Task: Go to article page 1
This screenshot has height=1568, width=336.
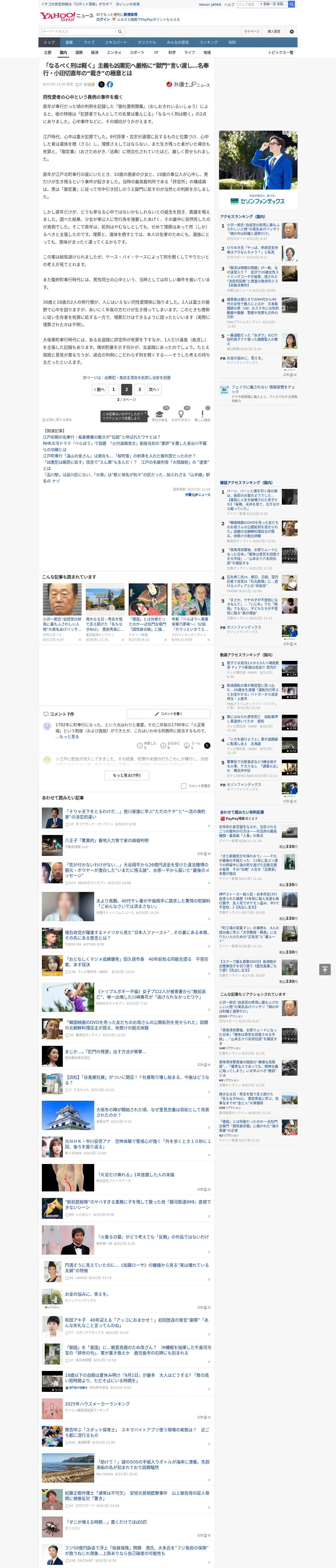Action: point(113,390)
